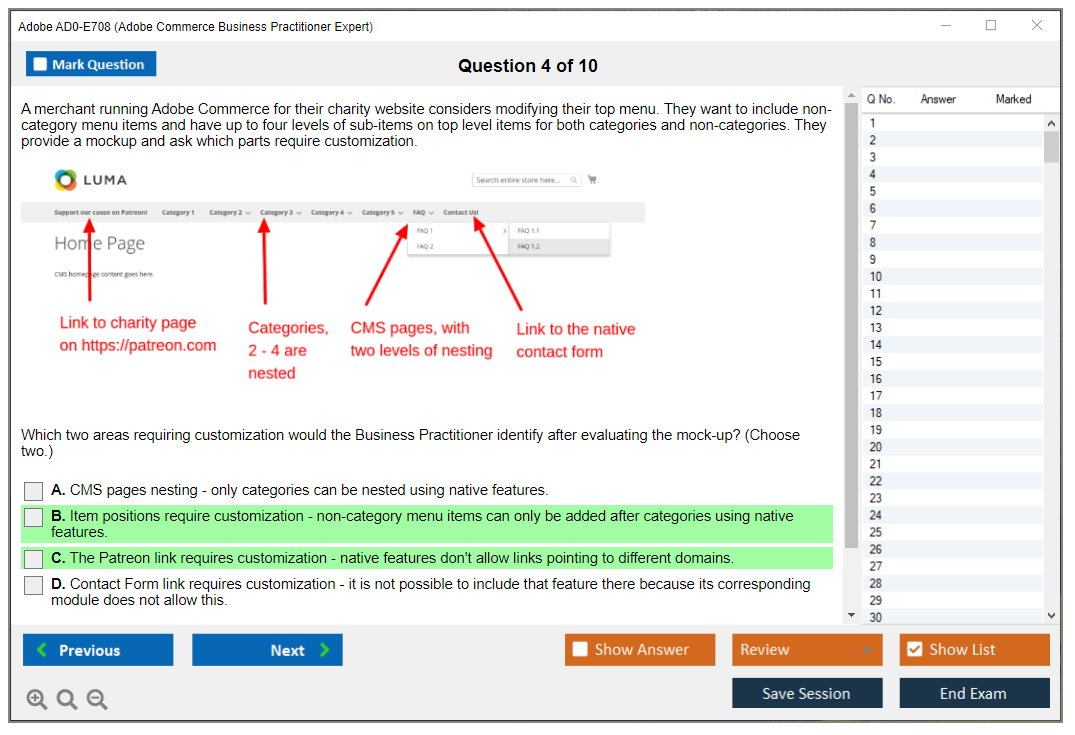This screenshot has width=1075, height=735.
Task: Click the search magnifier in mockup
Action: [x=574, y=180]
